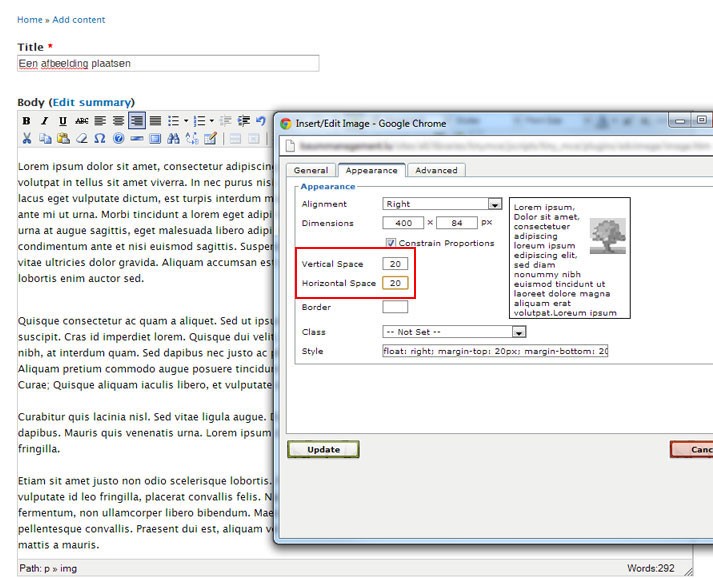This screenshot has width=713, height=578.
Task: Click the blue Help question mark icon
Action: [x=118, y=139]
